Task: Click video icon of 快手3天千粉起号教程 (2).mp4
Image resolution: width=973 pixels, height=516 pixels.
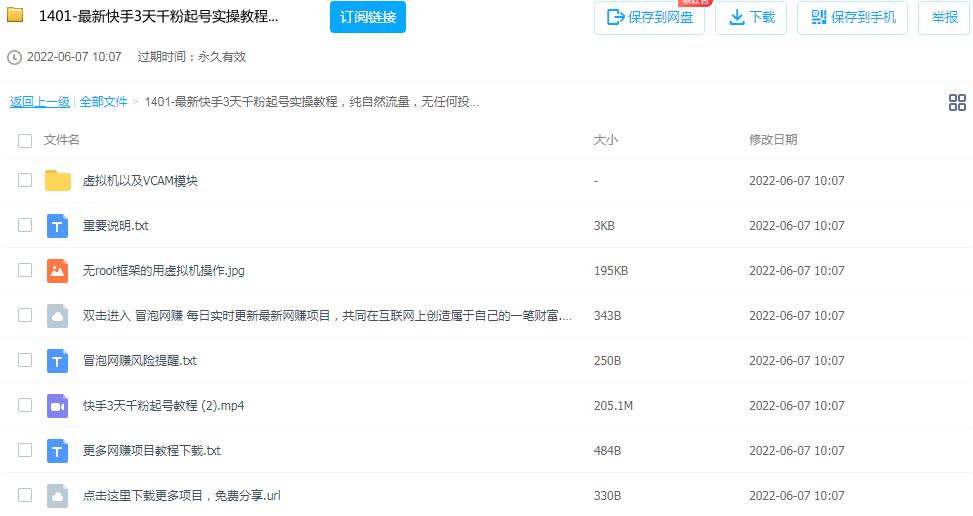Action: [x=58, y=406]
